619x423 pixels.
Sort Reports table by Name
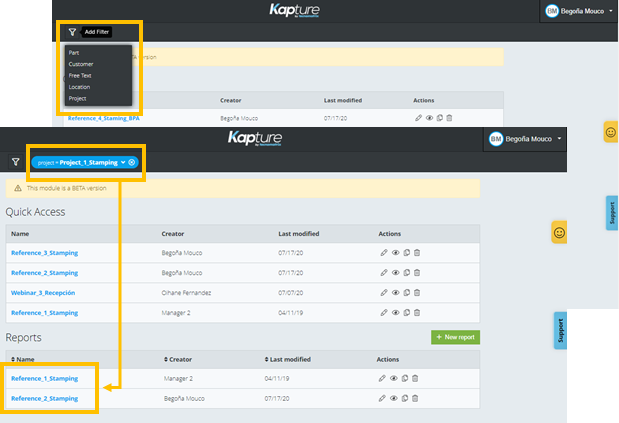tap(23, 359)
